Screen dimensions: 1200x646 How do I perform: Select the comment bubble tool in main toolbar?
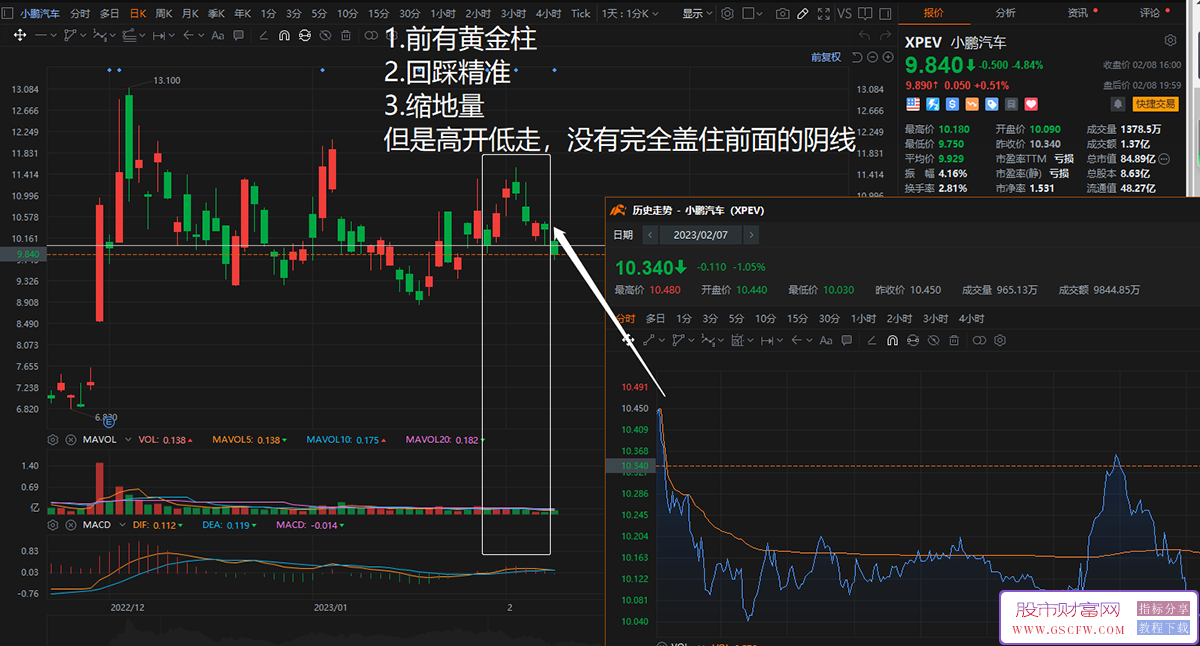pos(240,35)
